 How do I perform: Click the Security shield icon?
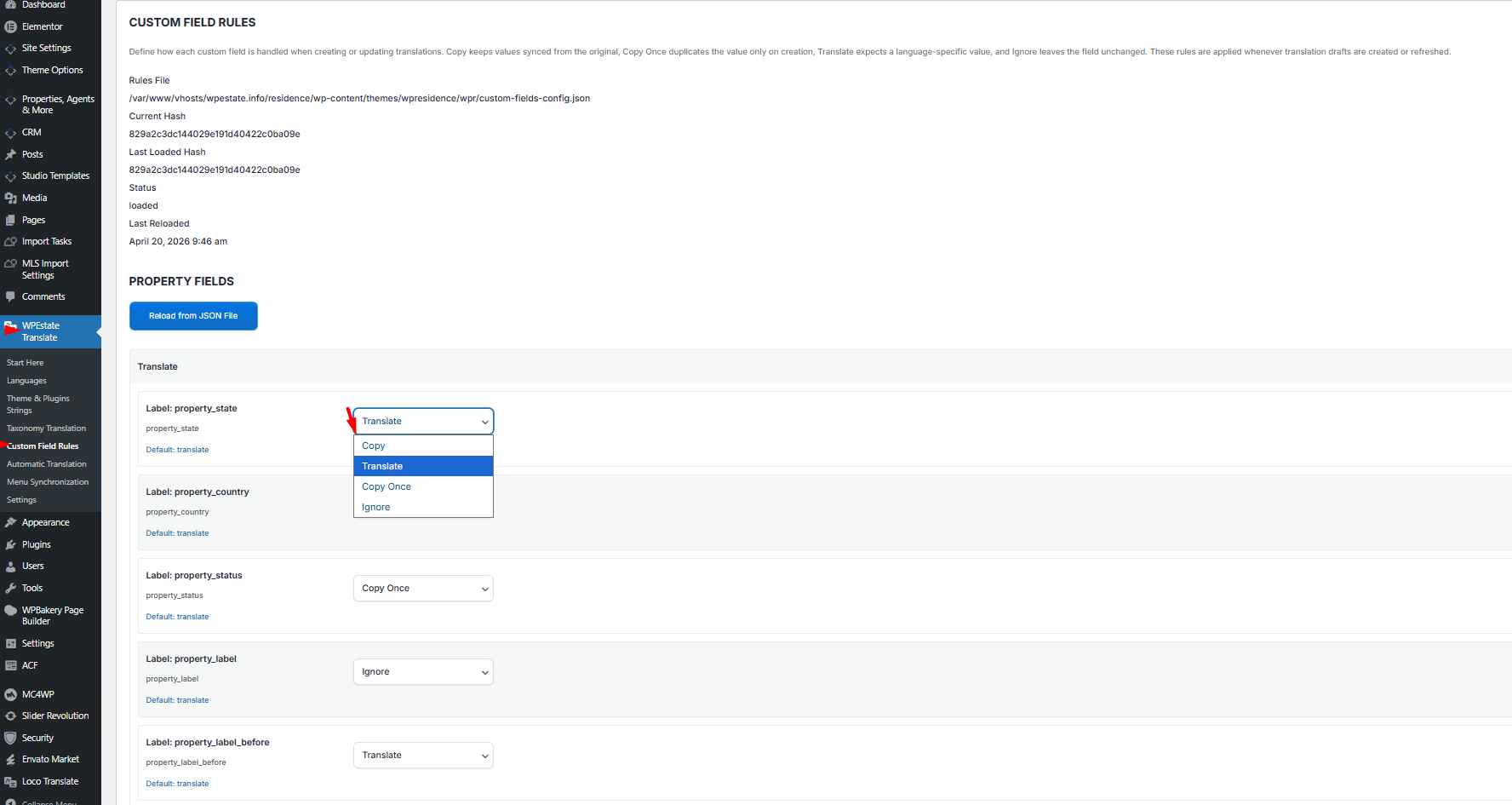(x=10, y=738)
